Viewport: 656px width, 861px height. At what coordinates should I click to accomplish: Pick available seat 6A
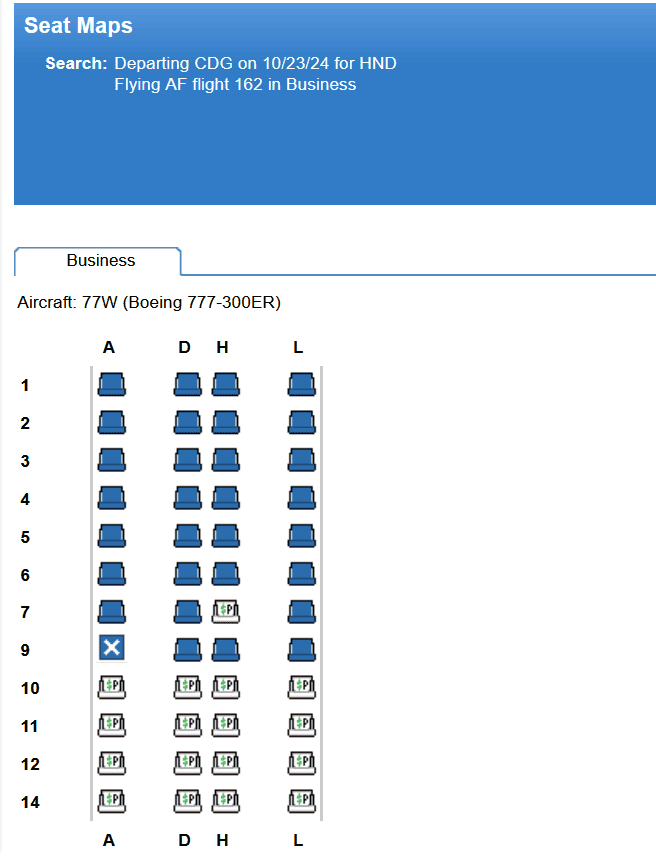coord(111,574)
